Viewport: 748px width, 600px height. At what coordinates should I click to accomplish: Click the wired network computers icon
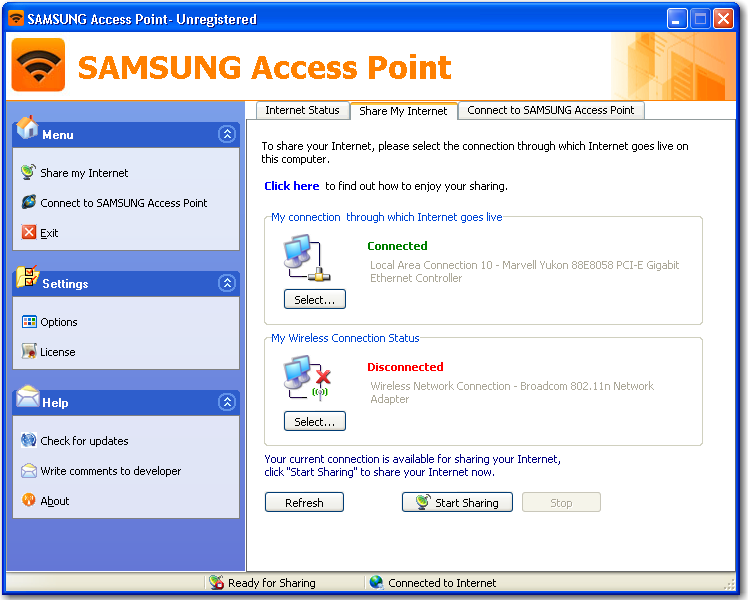coord(306,258)
